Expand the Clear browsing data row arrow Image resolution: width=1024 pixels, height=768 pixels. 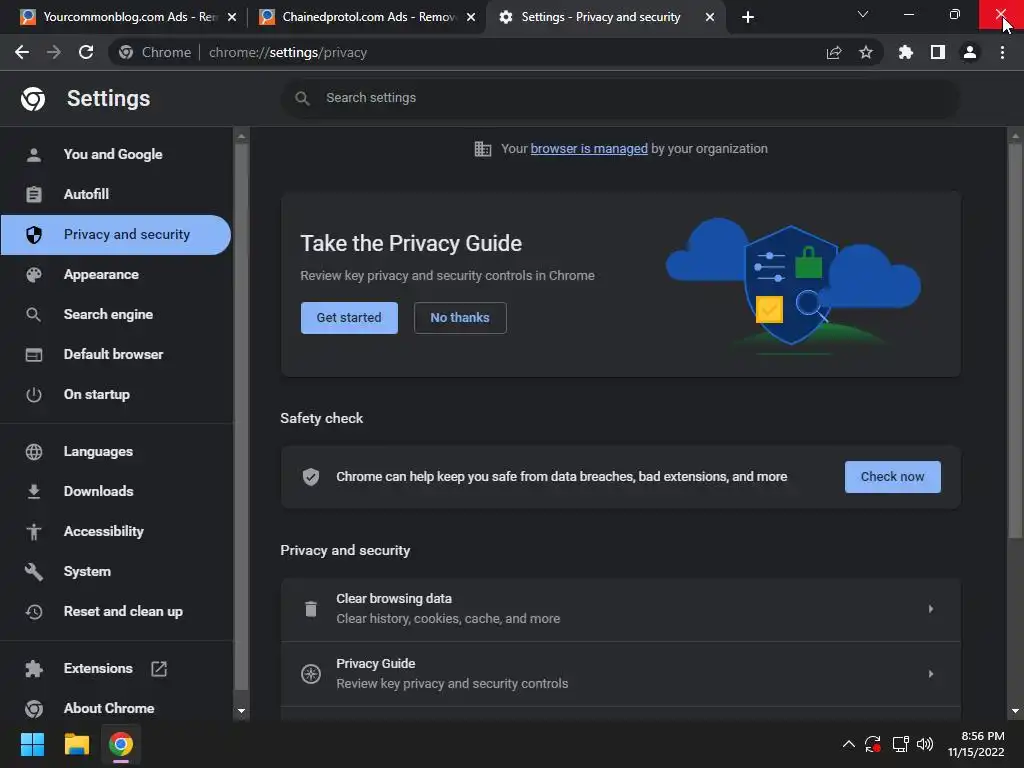click(931, 609)
